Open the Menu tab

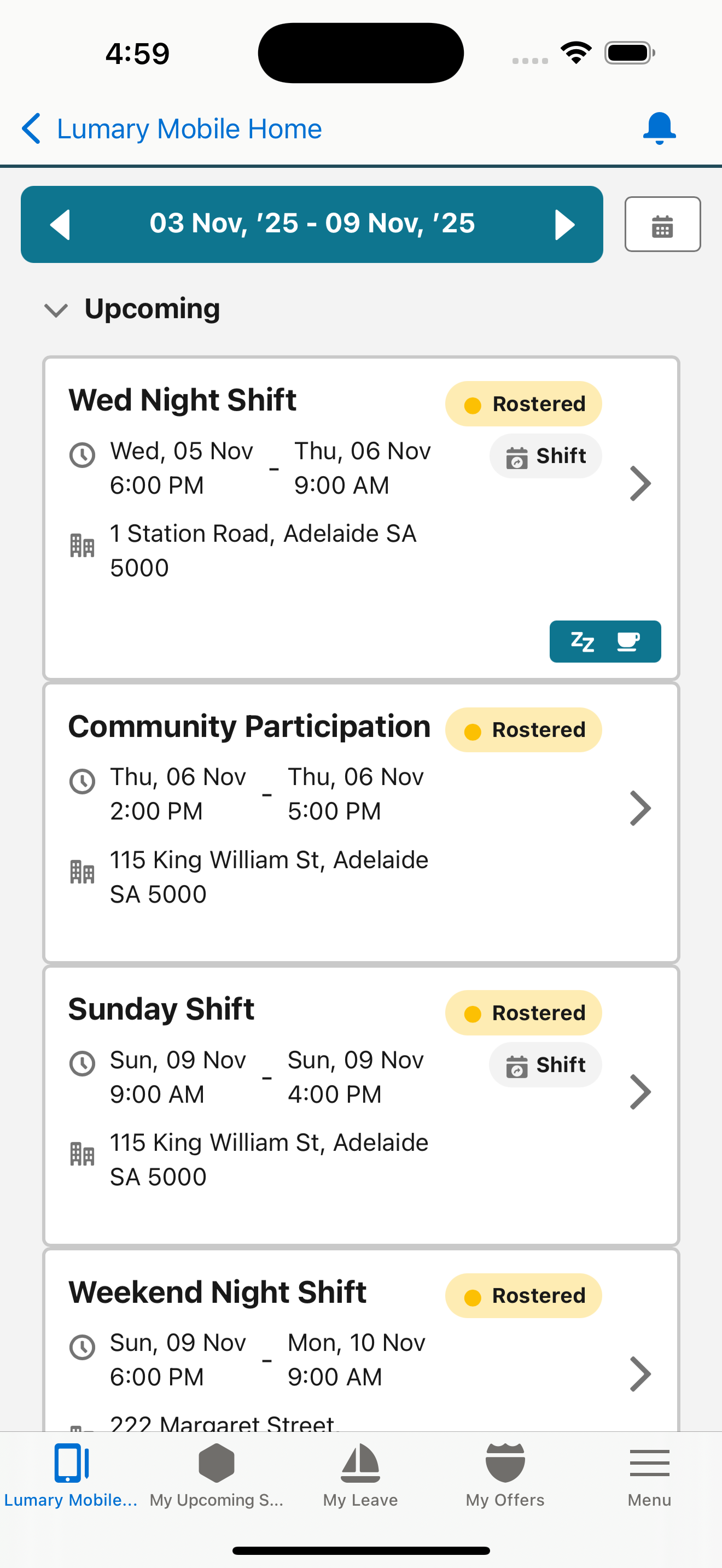click(x=649, y=1473)
